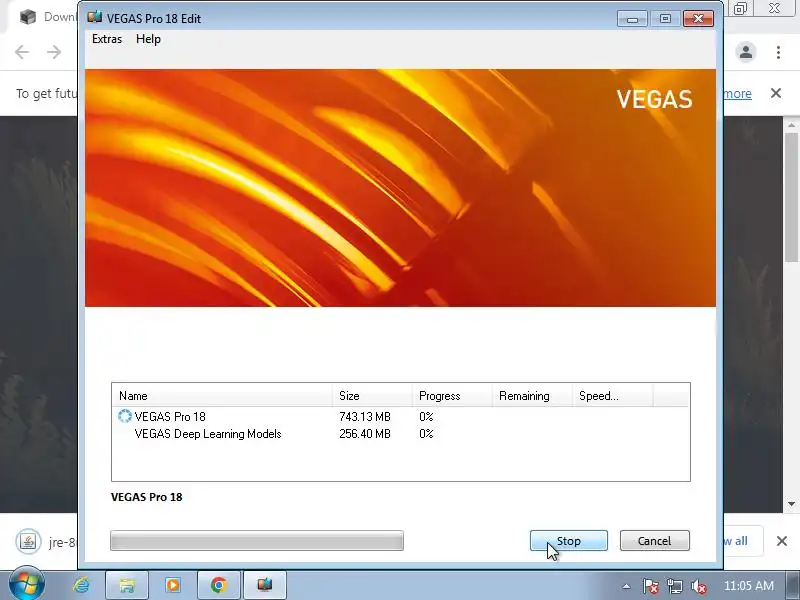Viewport: 800px width, 600px height.
Task: Open the Chrome profile avatar
Action: click(746, 52)
